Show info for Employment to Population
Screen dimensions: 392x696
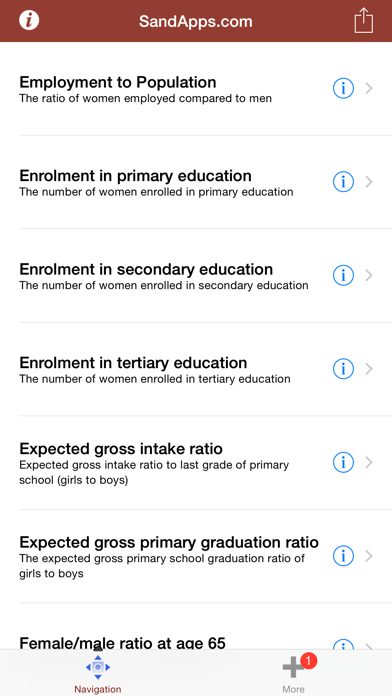(x=343, y=89)
